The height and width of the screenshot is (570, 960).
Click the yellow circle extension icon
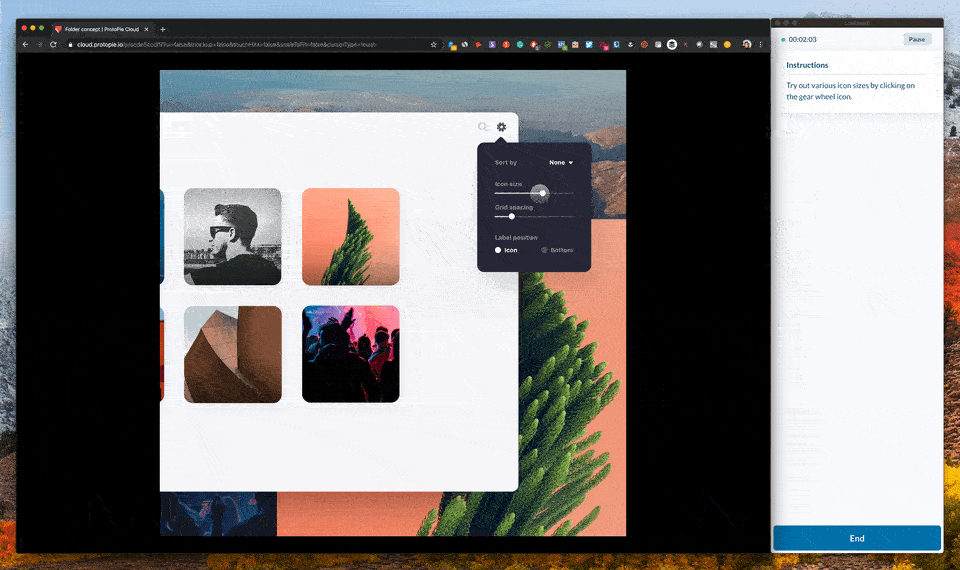[x=727, y=45]
